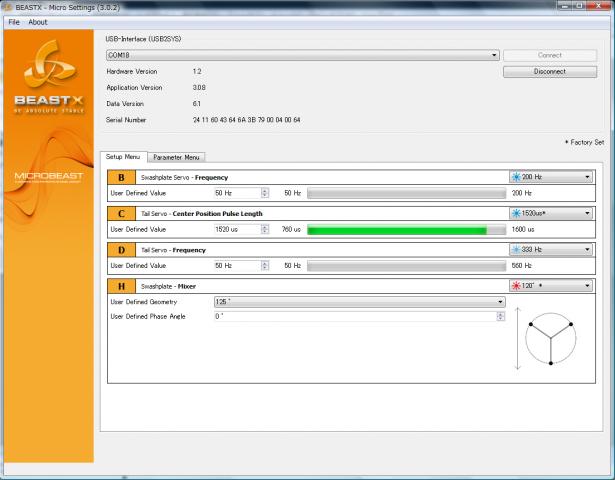Click blue LED icon in 200 Hz dropdown
Screen dimensions: 615x480
click(516, 177)
